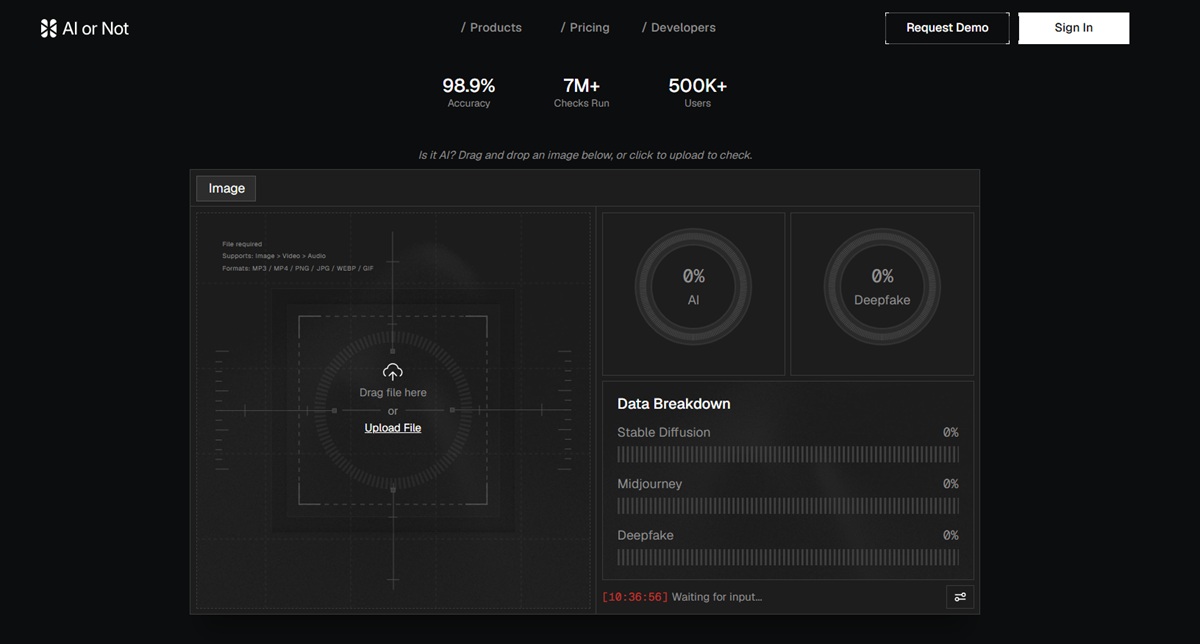Open the settings sliders icon
Viewport: 1200px width, 644px height.
(x=960, y=597)
